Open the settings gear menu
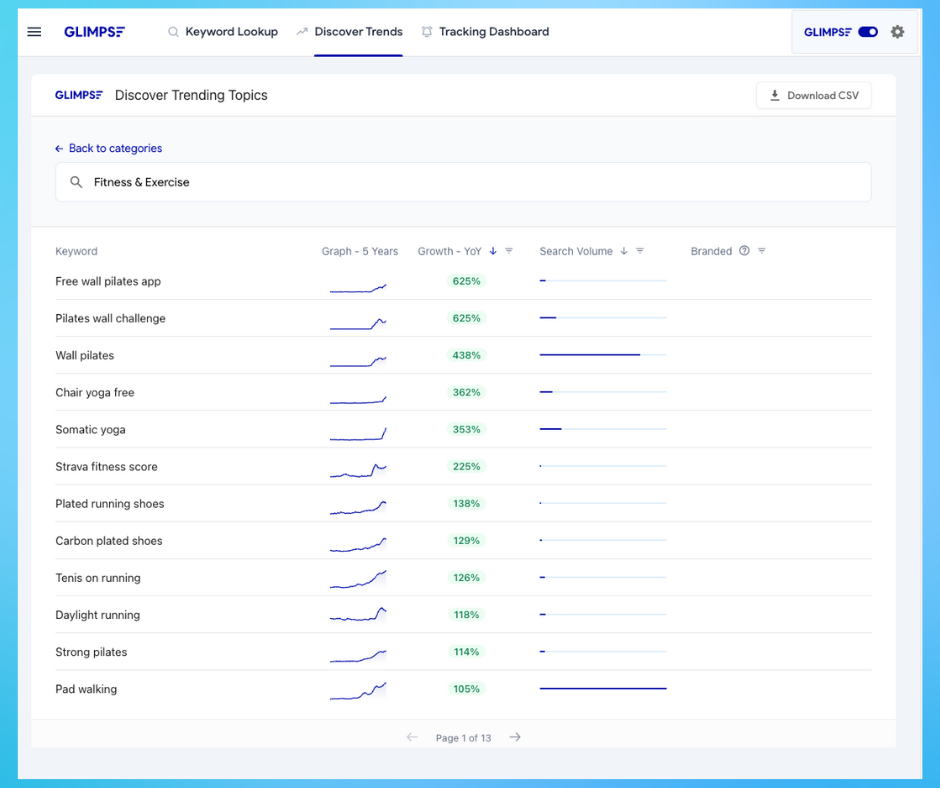The width and height of the screenshot is (940, 788). tap(897, 31)
